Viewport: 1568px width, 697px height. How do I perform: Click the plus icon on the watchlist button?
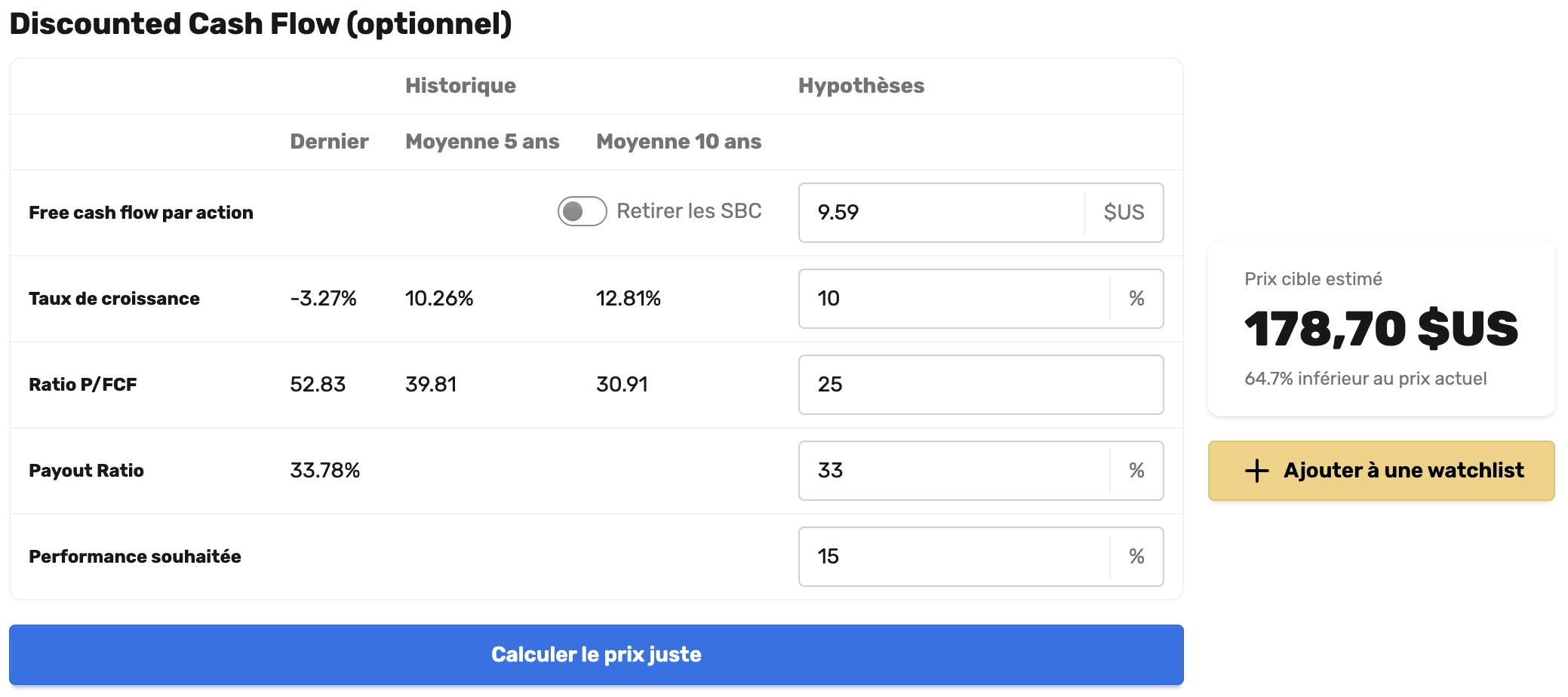coord(1256,471)
